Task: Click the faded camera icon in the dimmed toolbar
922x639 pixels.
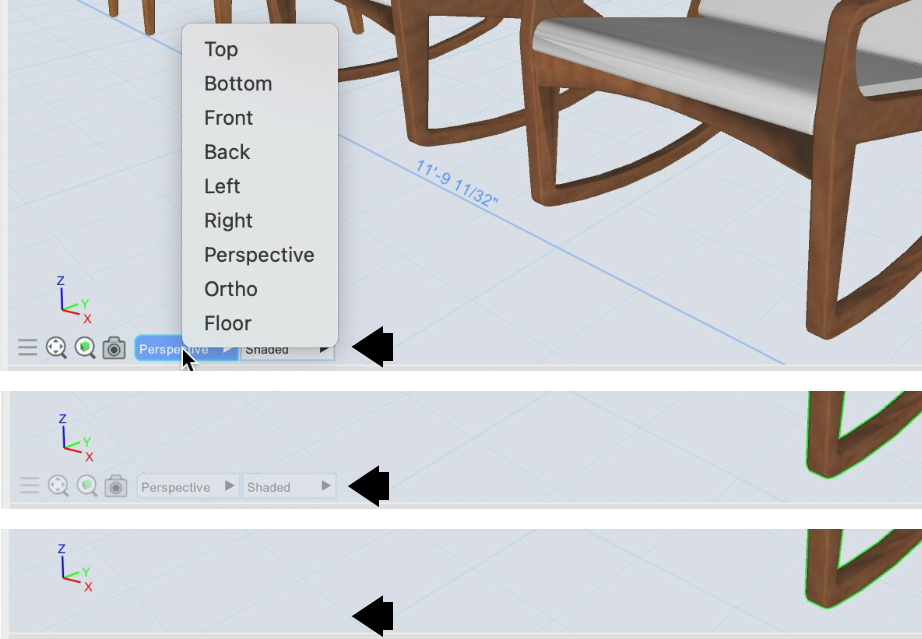Action: [117, 486]
